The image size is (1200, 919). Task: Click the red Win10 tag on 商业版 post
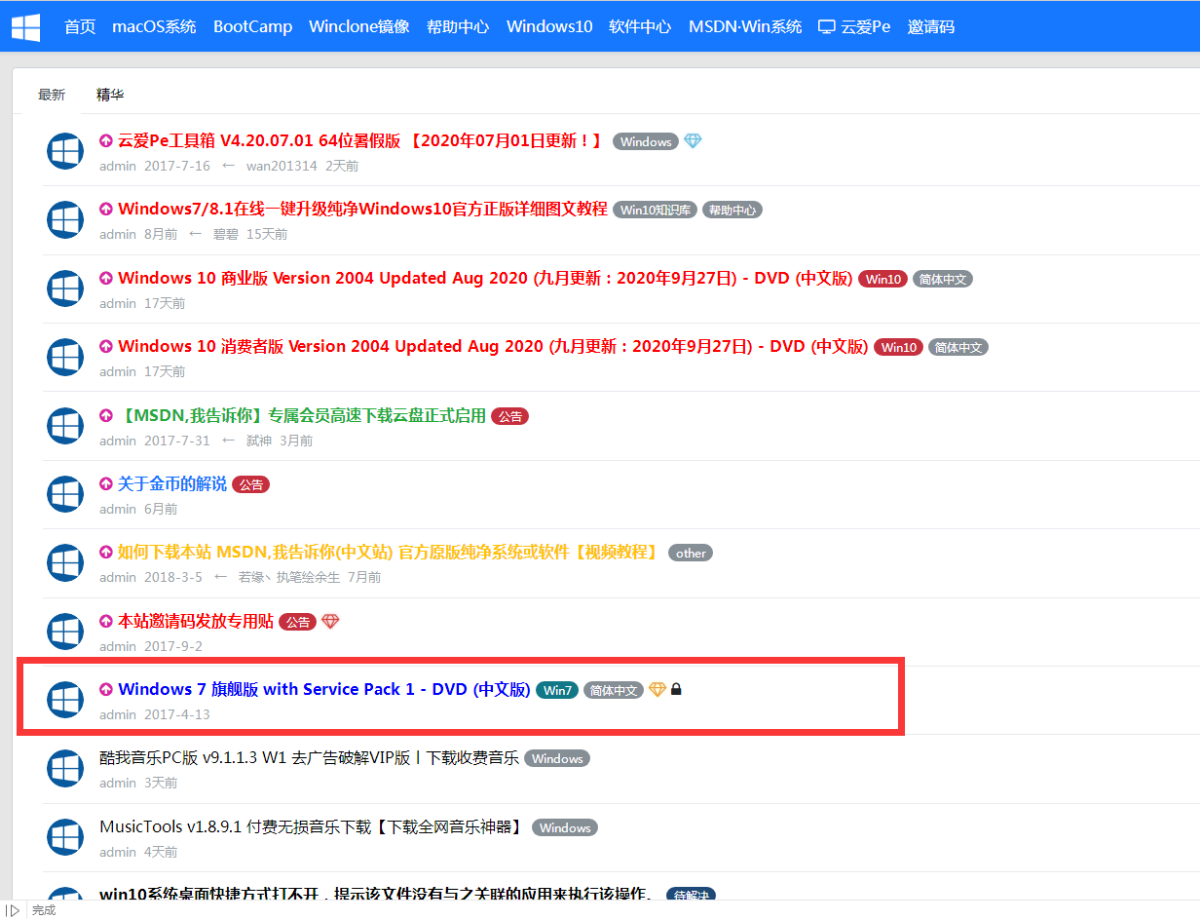883,279
